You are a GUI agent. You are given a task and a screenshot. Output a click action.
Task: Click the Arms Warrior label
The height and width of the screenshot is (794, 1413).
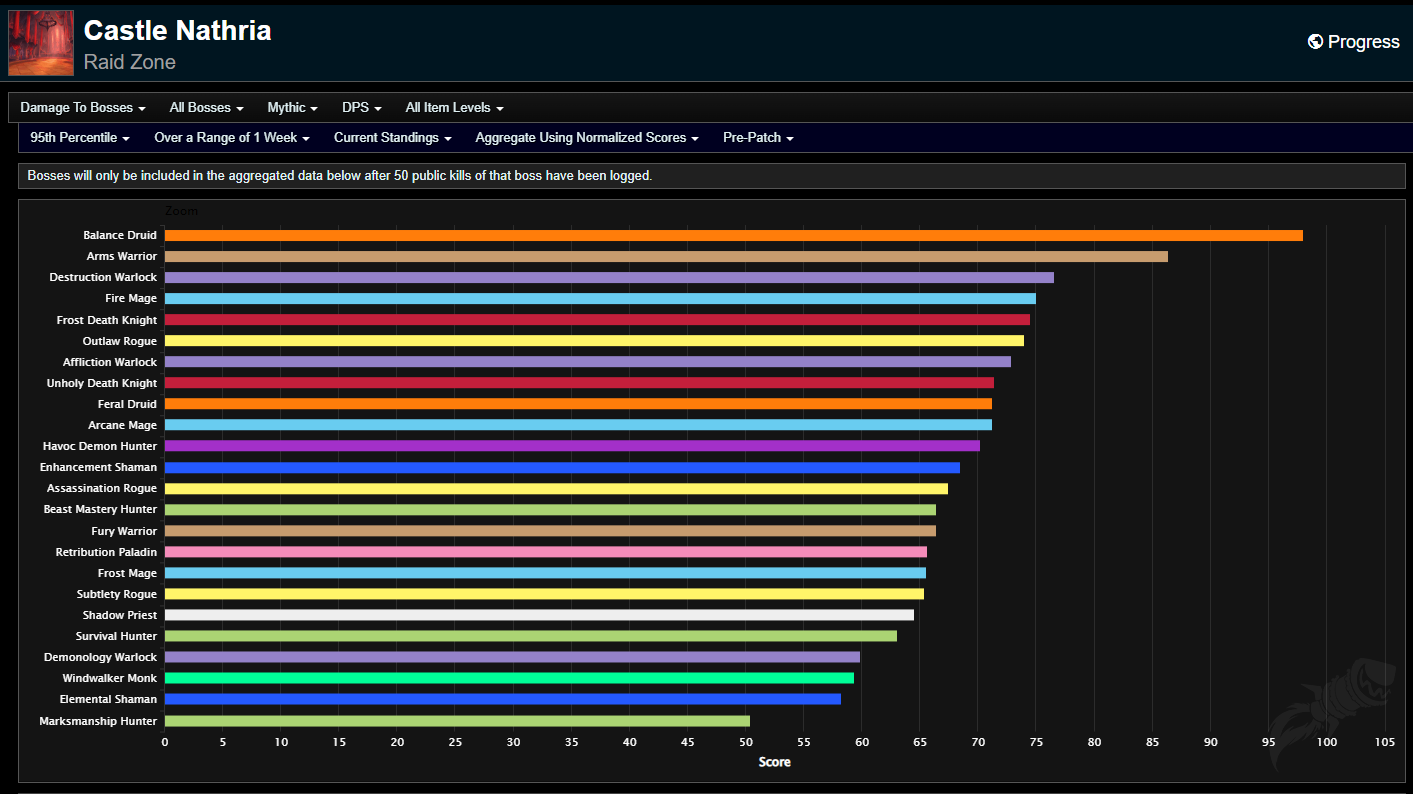122,256
